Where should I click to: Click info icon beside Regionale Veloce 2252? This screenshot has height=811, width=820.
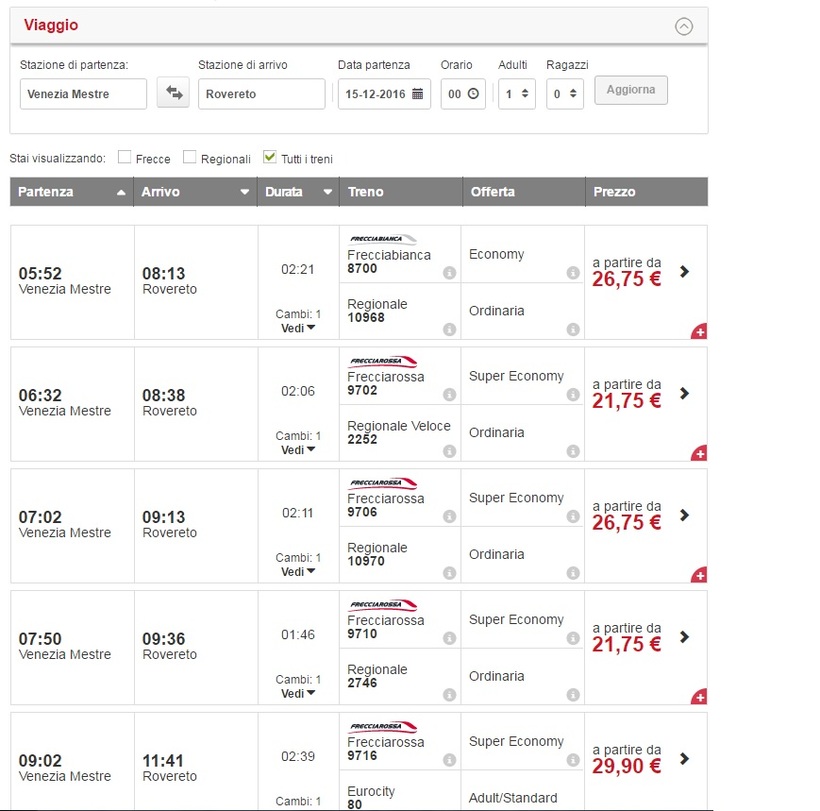coord(449,451)
